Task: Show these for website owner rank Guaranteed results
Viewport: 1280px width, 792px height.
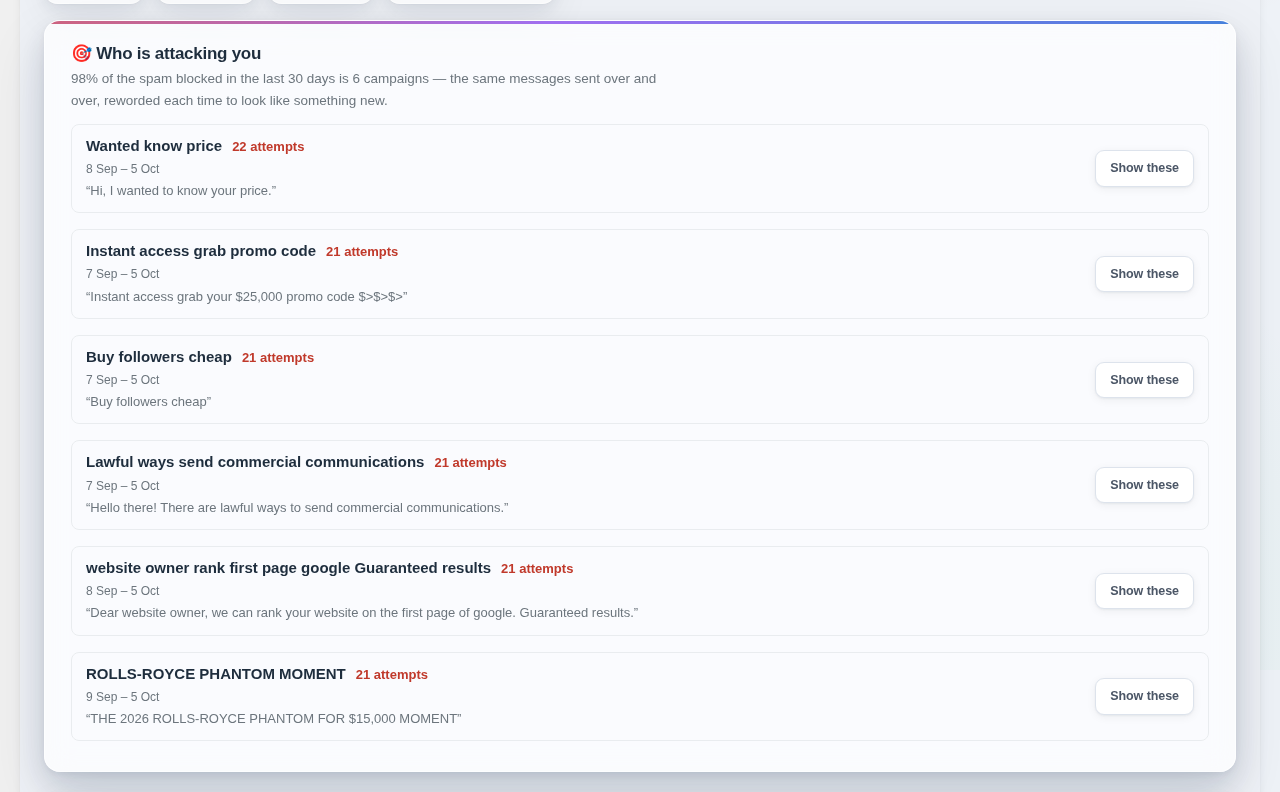Action: [1144, 591]
